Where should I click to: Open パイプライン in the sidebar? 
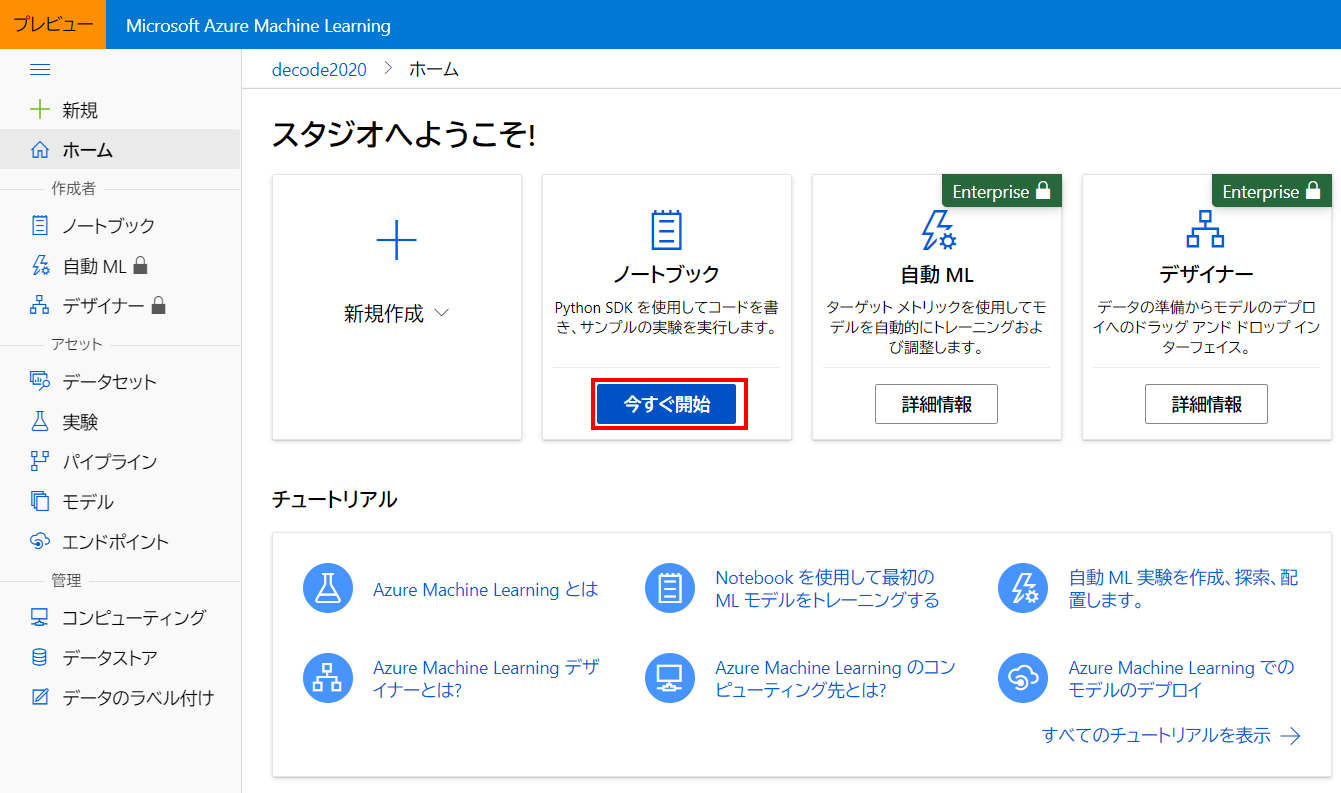click(x=120, y=461)
